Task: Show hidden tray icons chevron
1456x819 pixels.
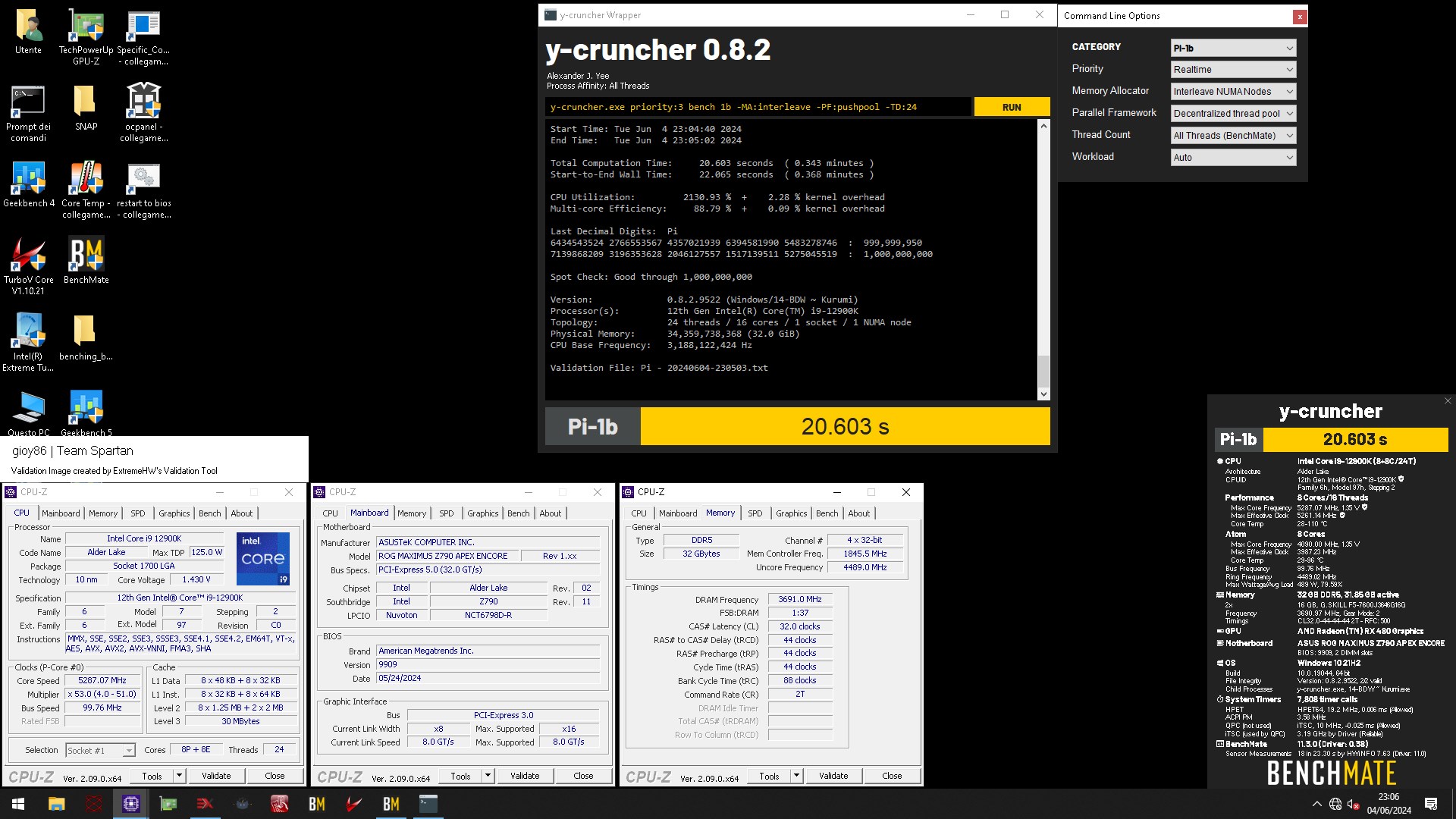Action: (1316, 804)
